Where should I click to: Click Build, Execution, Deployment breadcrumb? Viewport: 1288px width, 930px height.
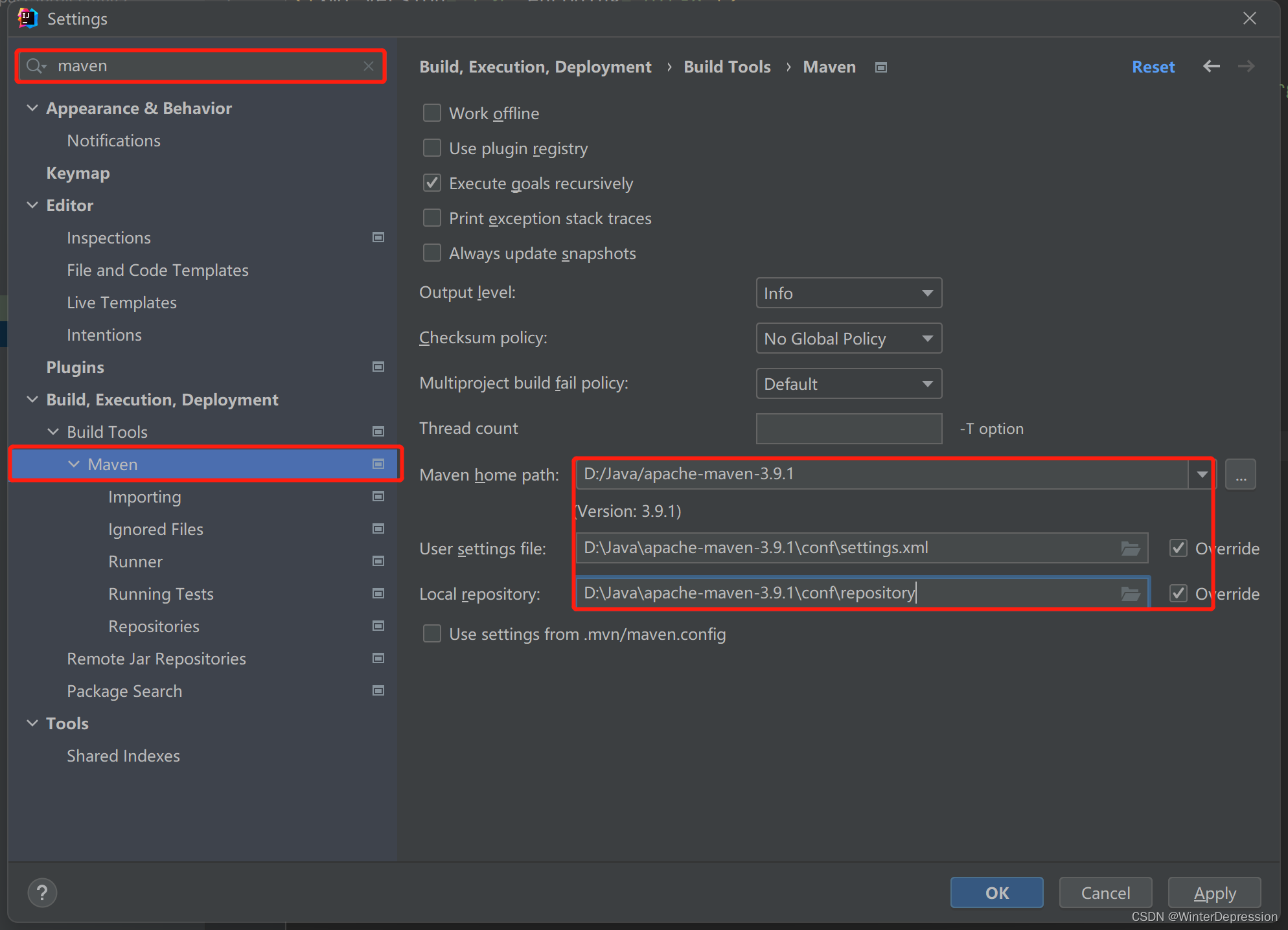click(535, 67)
